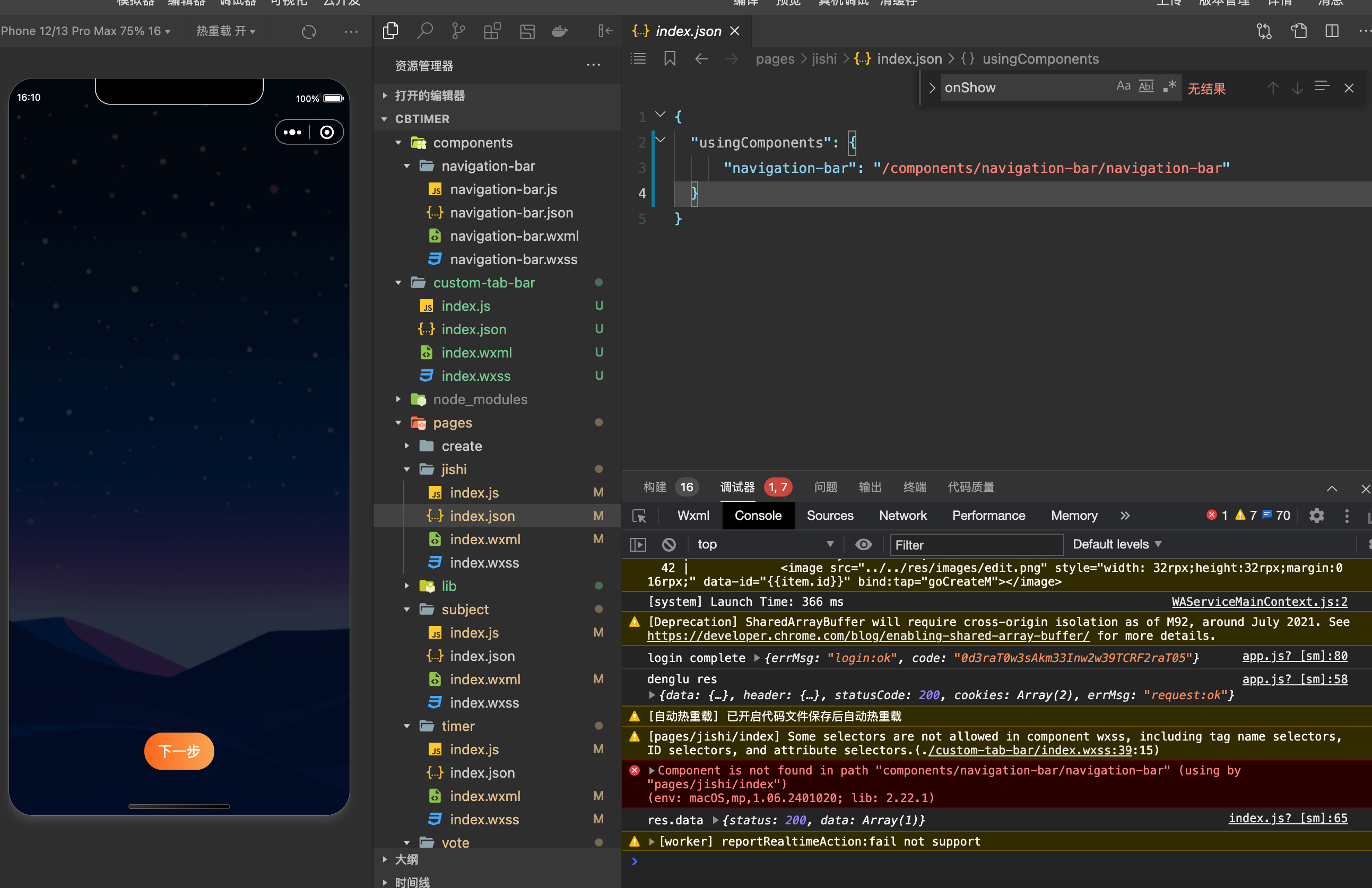This screenshot has width=1372, height=888.
Task: Toggle the match case option in find
Action: click(x=1123, y=87)
